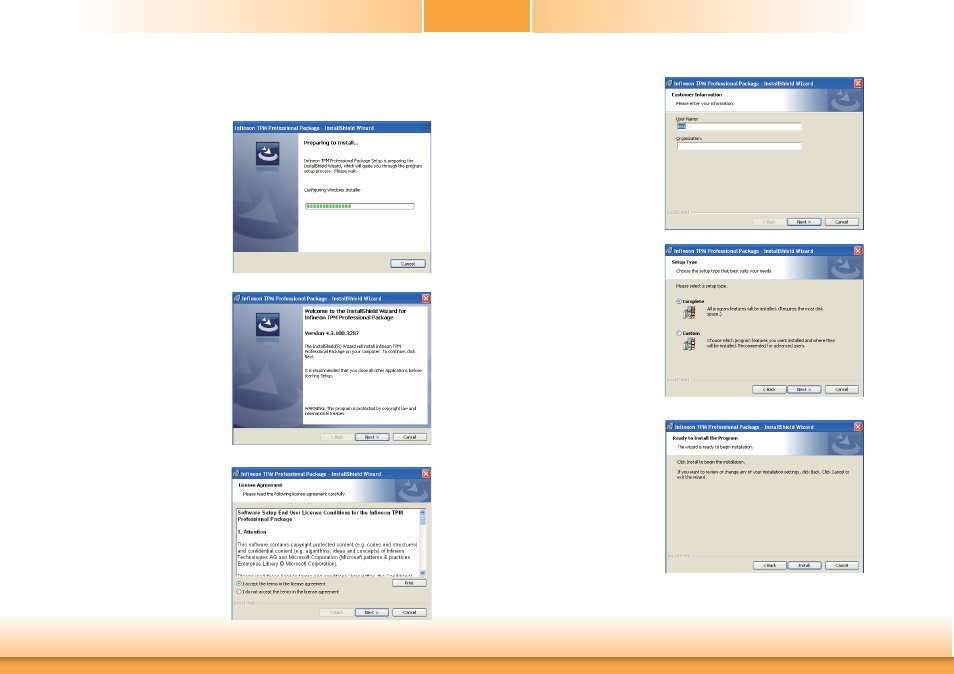This screenshot has width=954, height=674.
Task: Click the Custom setup type icon
Action: (688, 345)
